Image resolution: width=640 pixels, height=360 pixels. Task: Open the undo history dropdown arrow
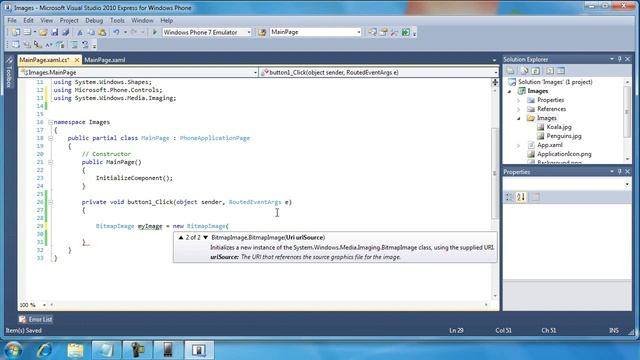pyautogui.click(x=125, y=32)
